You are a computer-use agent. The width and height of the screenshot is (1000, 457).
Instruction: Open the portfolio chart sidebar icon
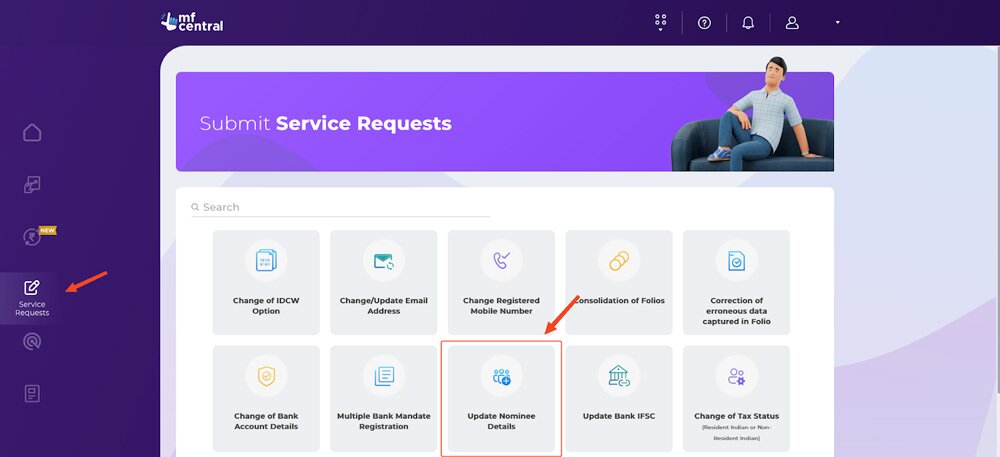[32, 185]
